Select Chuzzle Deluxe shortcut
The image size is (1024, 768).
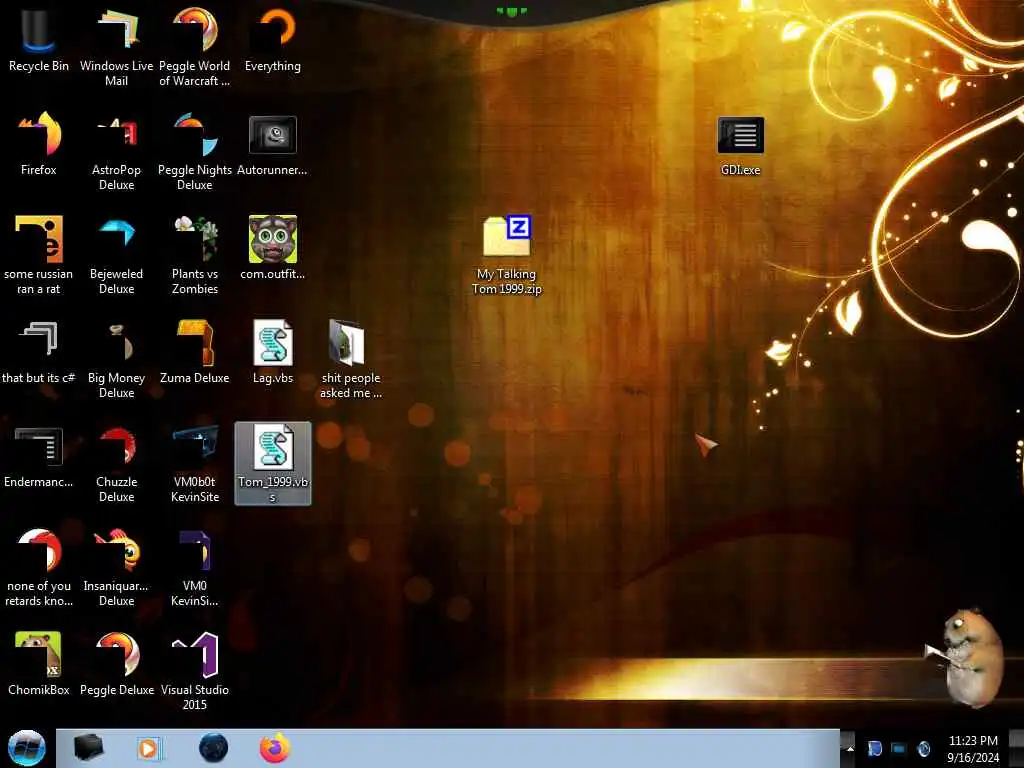coord(116,464)
